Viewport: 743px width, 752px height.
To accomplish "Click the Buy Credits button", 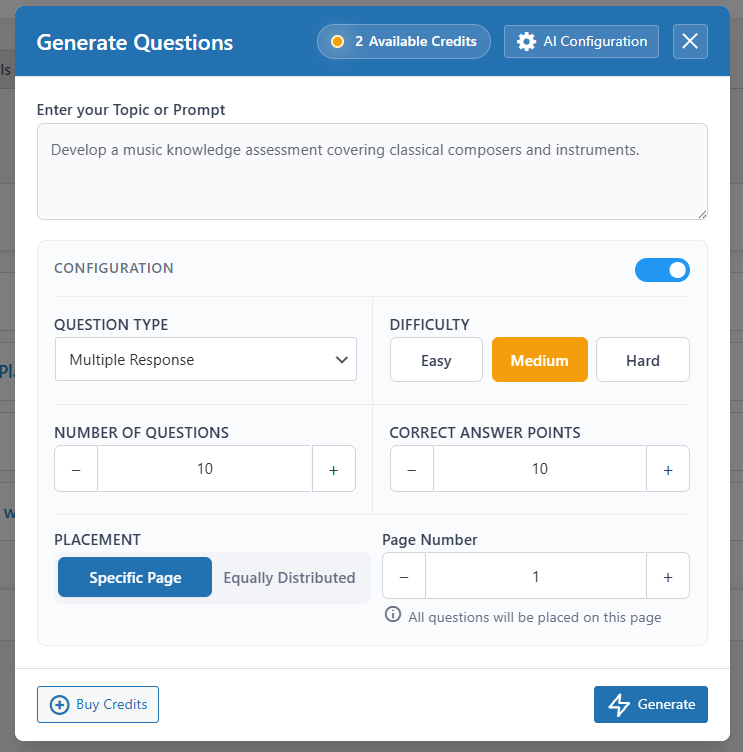I will [x=98, y=704].
